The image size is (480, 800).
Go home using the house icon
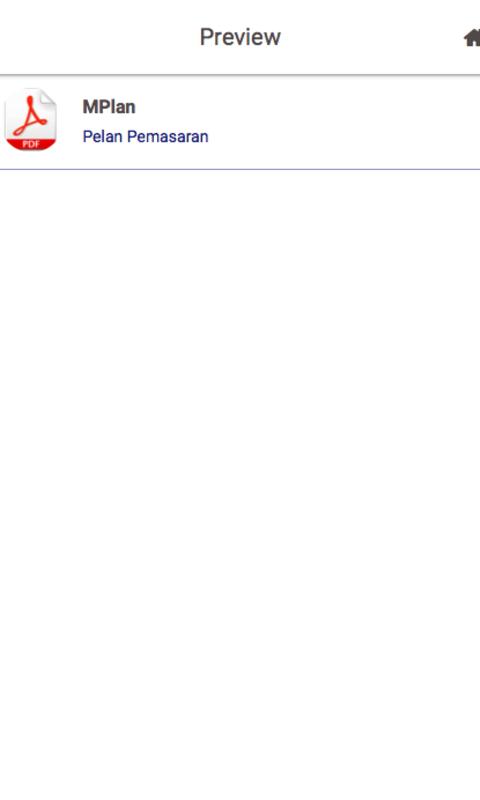point(472,38)
